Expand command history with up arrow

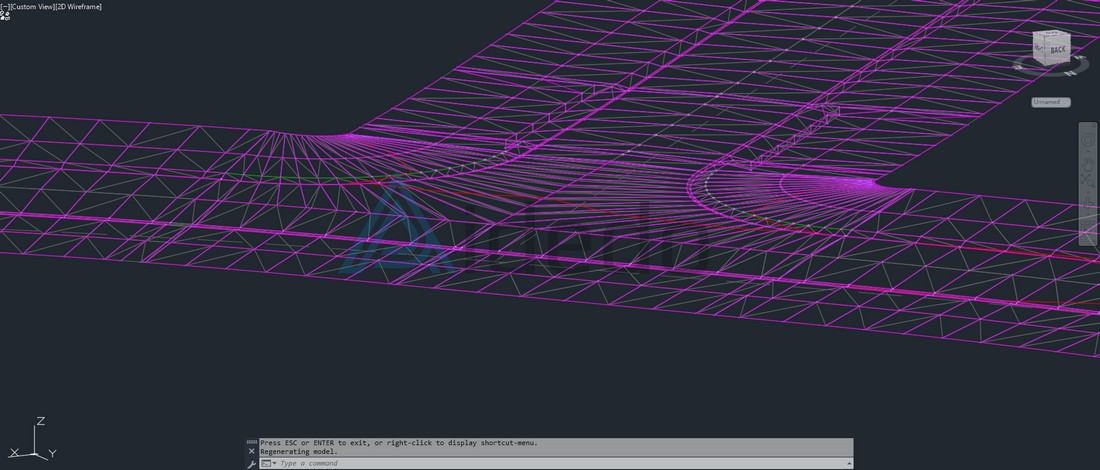[849, 464]
